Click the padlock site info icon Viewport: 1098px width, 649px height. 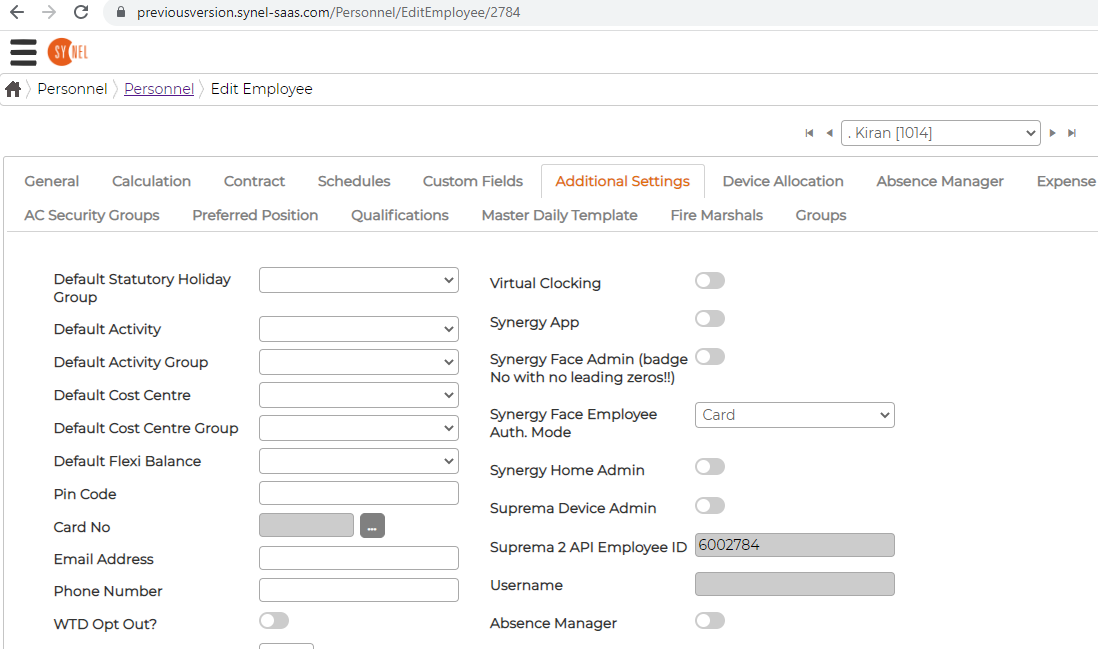tap(120, 12)
